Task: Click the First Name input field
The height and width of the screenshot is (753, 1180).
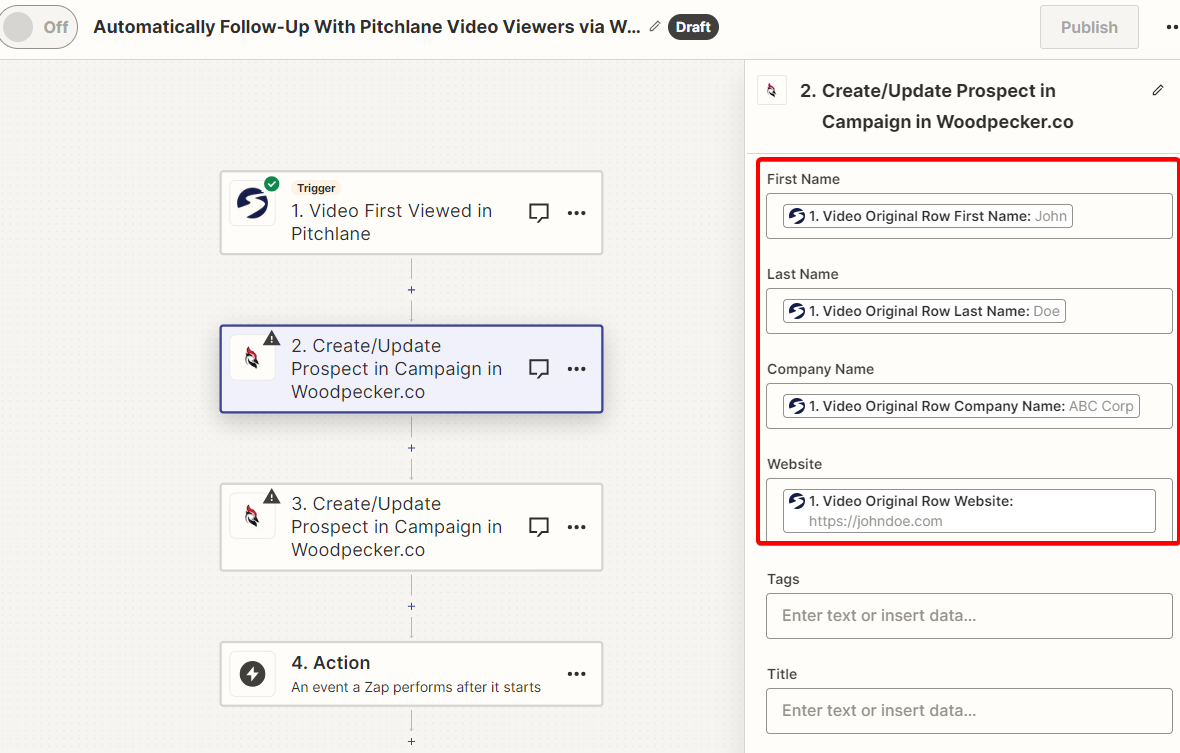Action: pyautogui.click(x=969, y=217)
